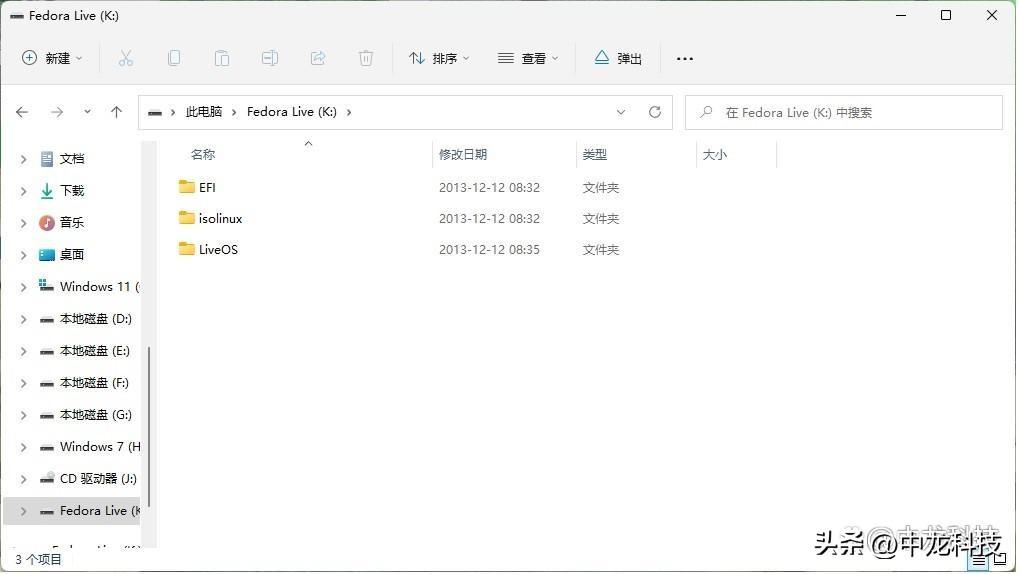This screenshot has width=1019, height=574.
Task: Click the Rename icon in toolbar
Action: coord(270,59)
